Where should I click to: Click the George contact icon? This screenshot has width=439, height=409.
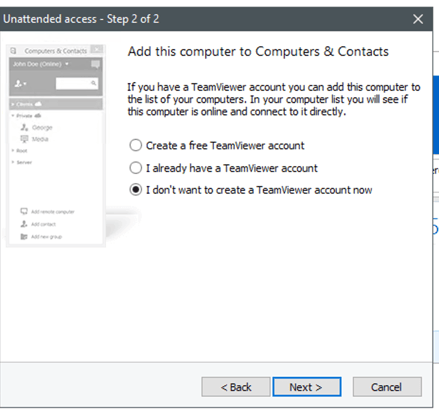[24, 127]
